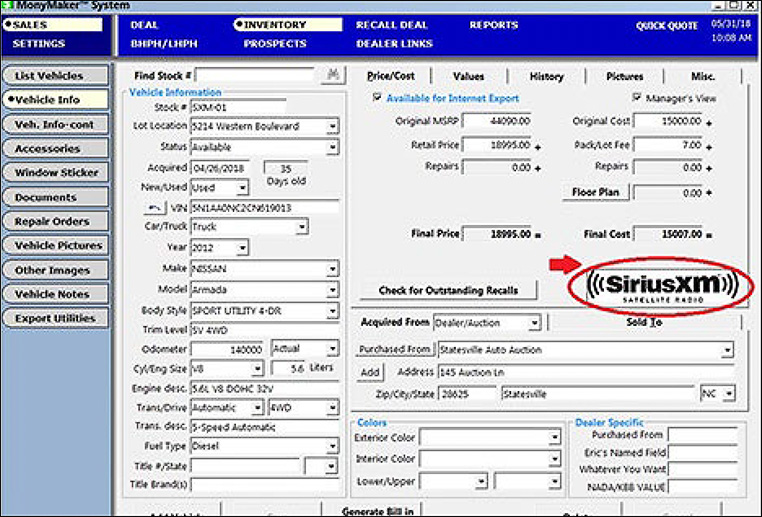762x517 pixels.
Task: Click the Other Images sidebar button
Action: pos(55,270)
